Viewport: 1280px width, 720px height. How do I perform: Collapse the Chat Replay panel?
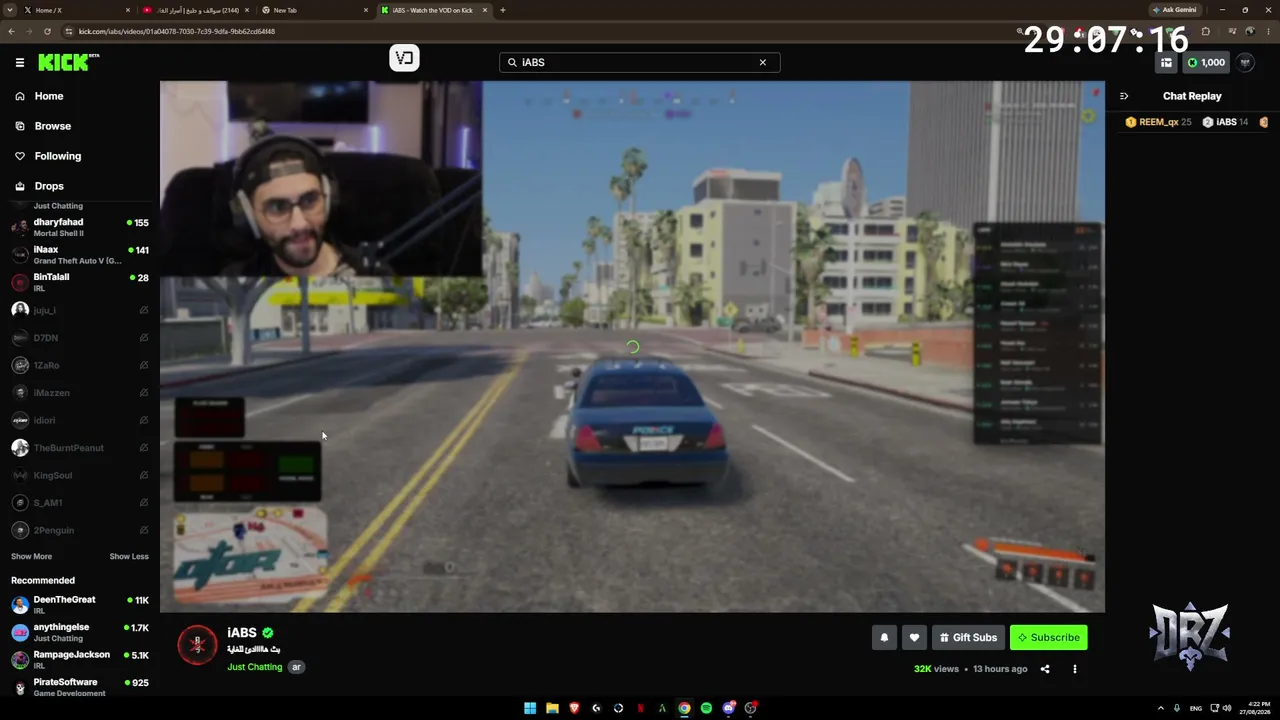1124,96
